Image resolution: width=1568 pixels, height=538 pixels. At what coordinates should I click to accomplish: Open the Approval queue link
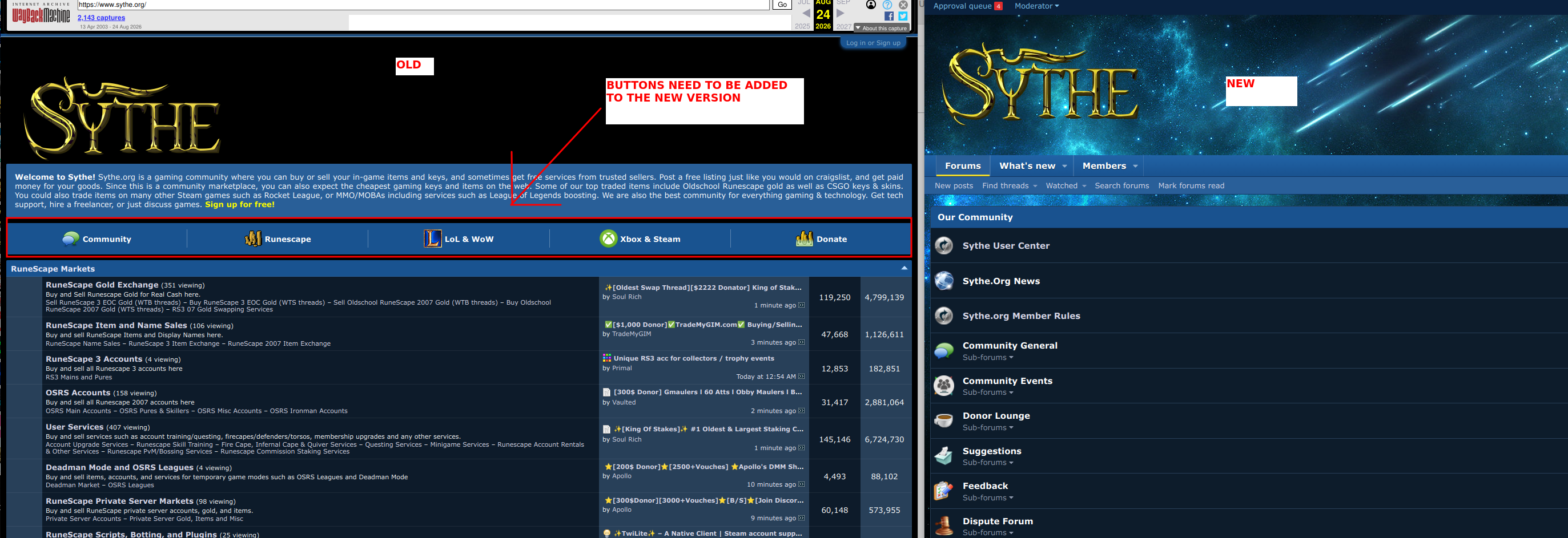[967, 6]
